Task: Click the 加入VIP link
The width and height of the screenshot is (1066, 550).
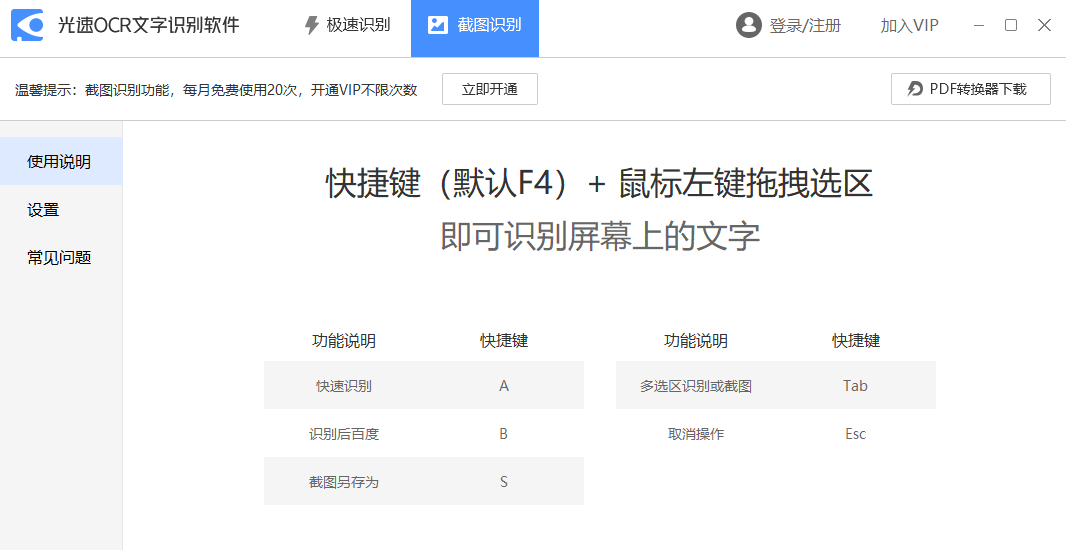Action: tap(910, 26)
